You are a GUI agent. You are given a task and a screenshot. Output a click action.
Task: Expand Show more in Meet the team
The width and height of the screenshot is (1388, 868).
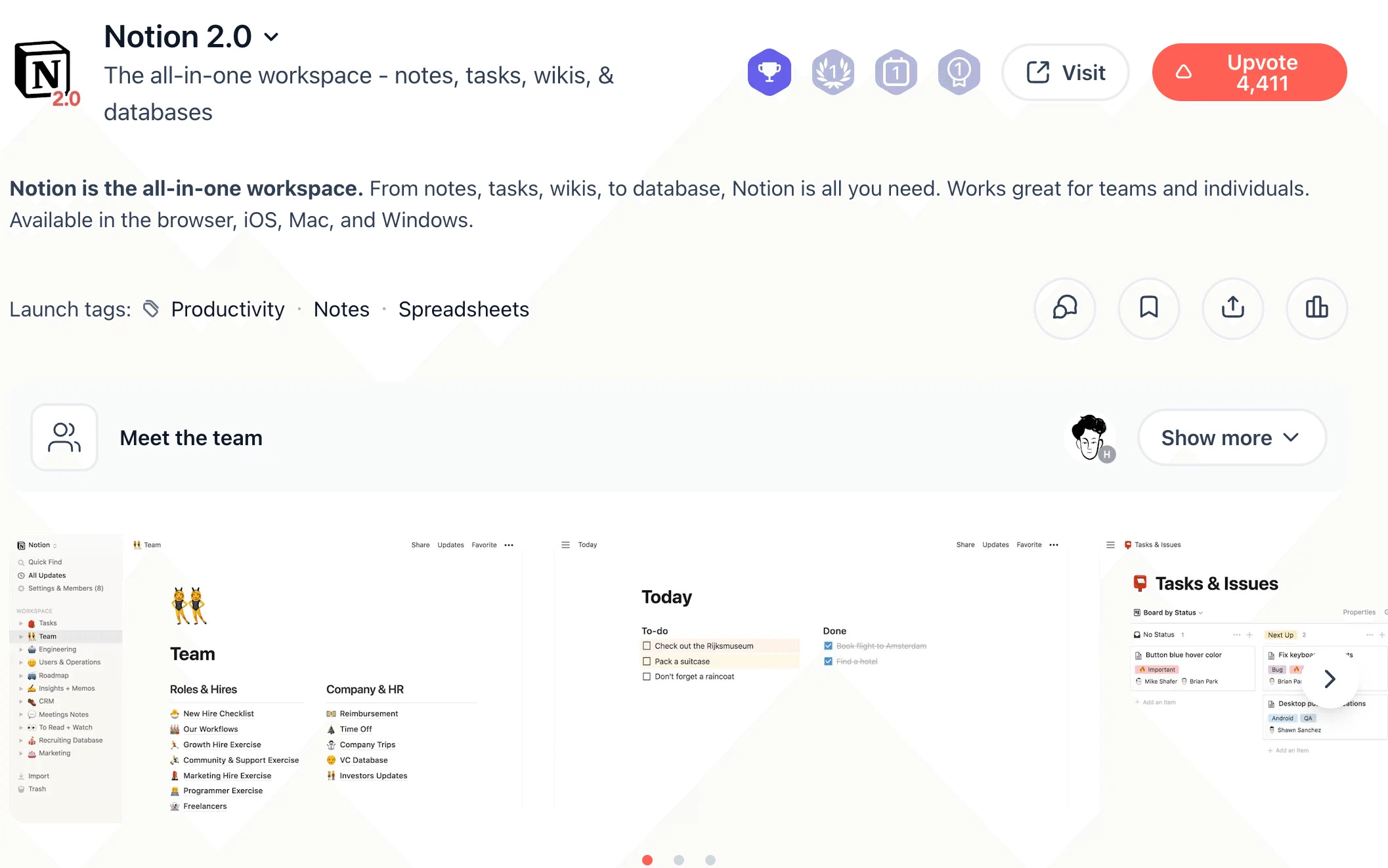[1232, 438]
